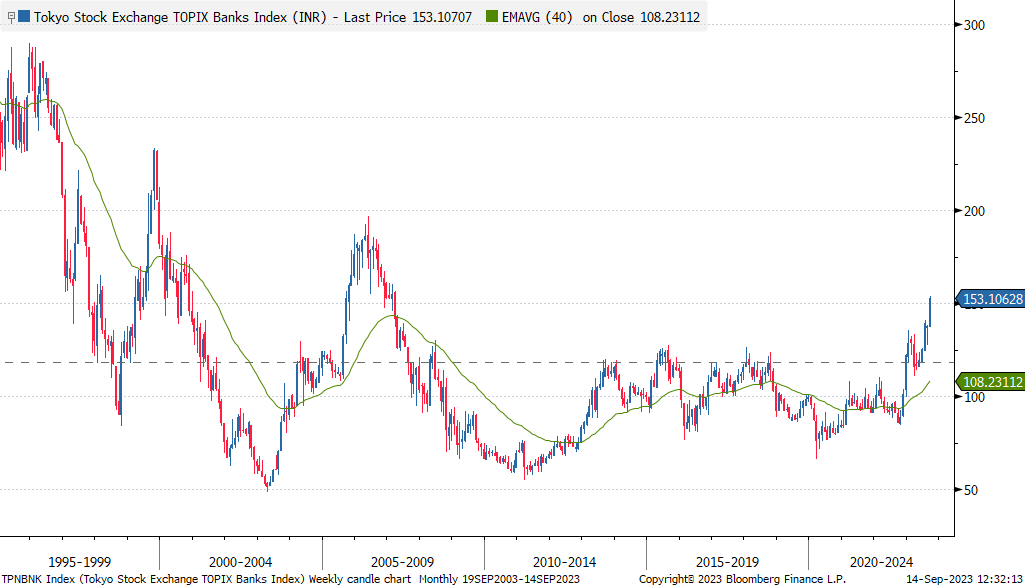Click the 50 value on the price axis

[x=971, y=490]
